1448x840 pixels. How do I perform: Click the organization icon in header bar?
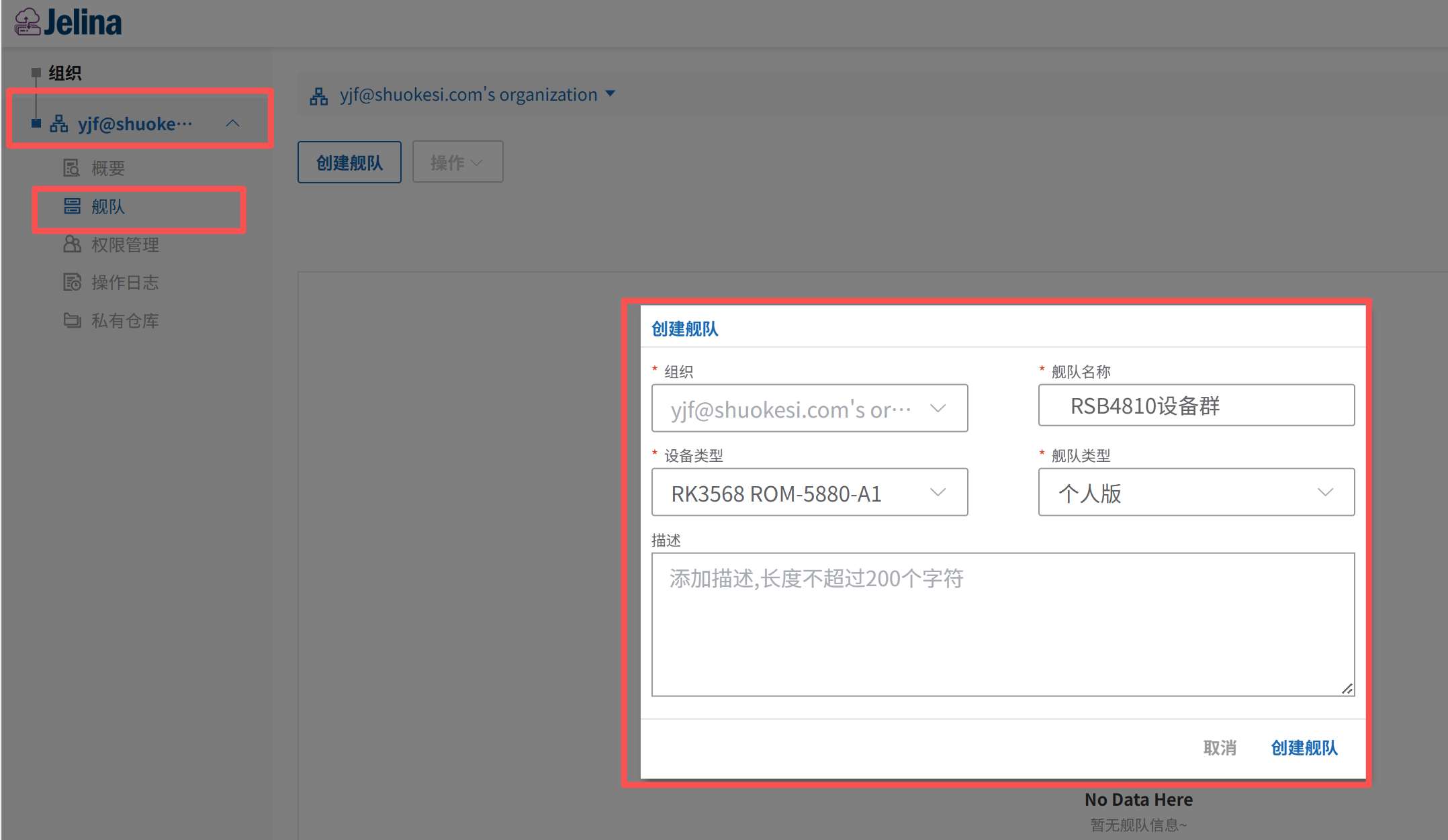tap(319, 96)
